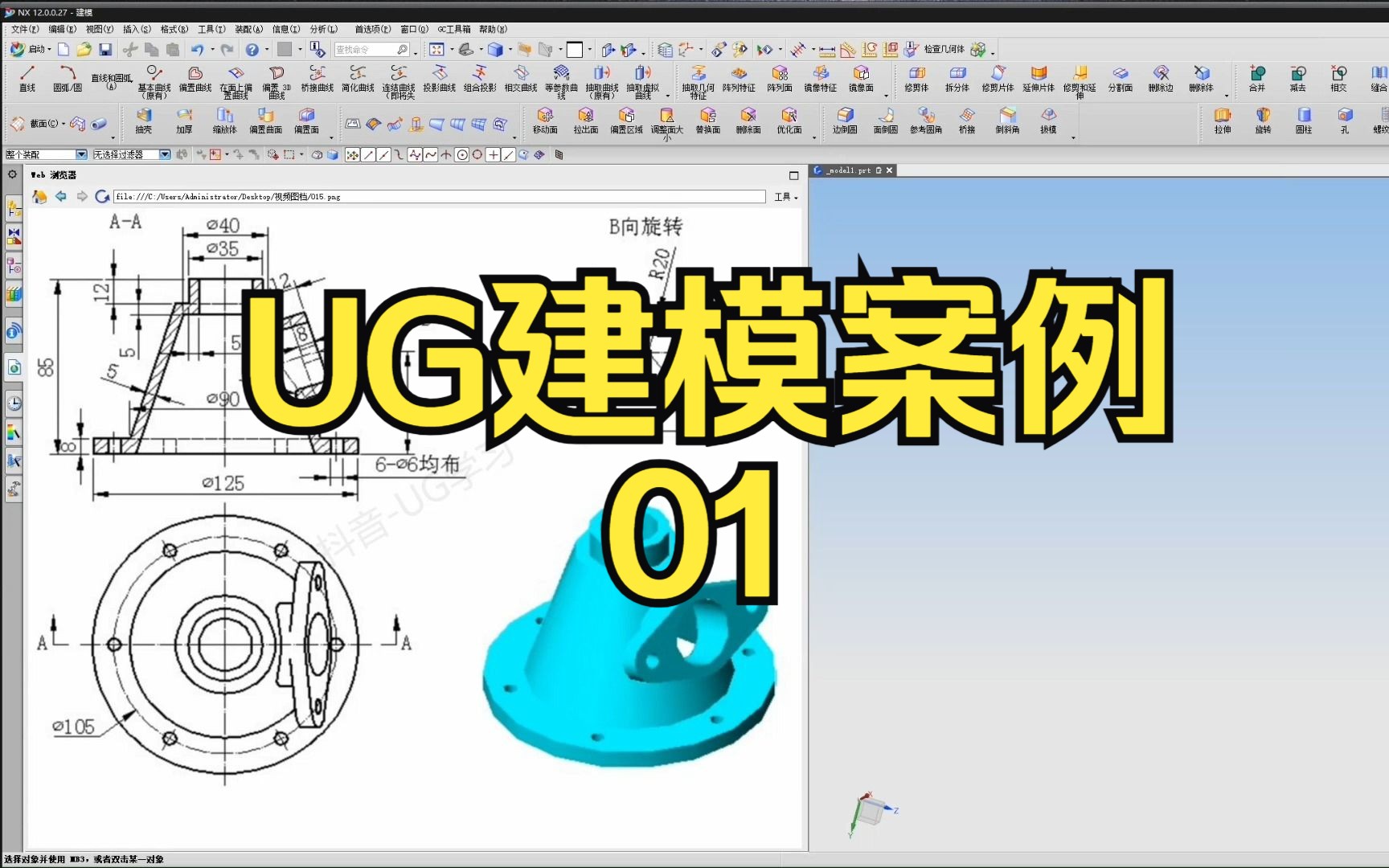Select the 合并 (Unite) boolean tool
Screen dimensions: 1389x868
(1256, 76)
